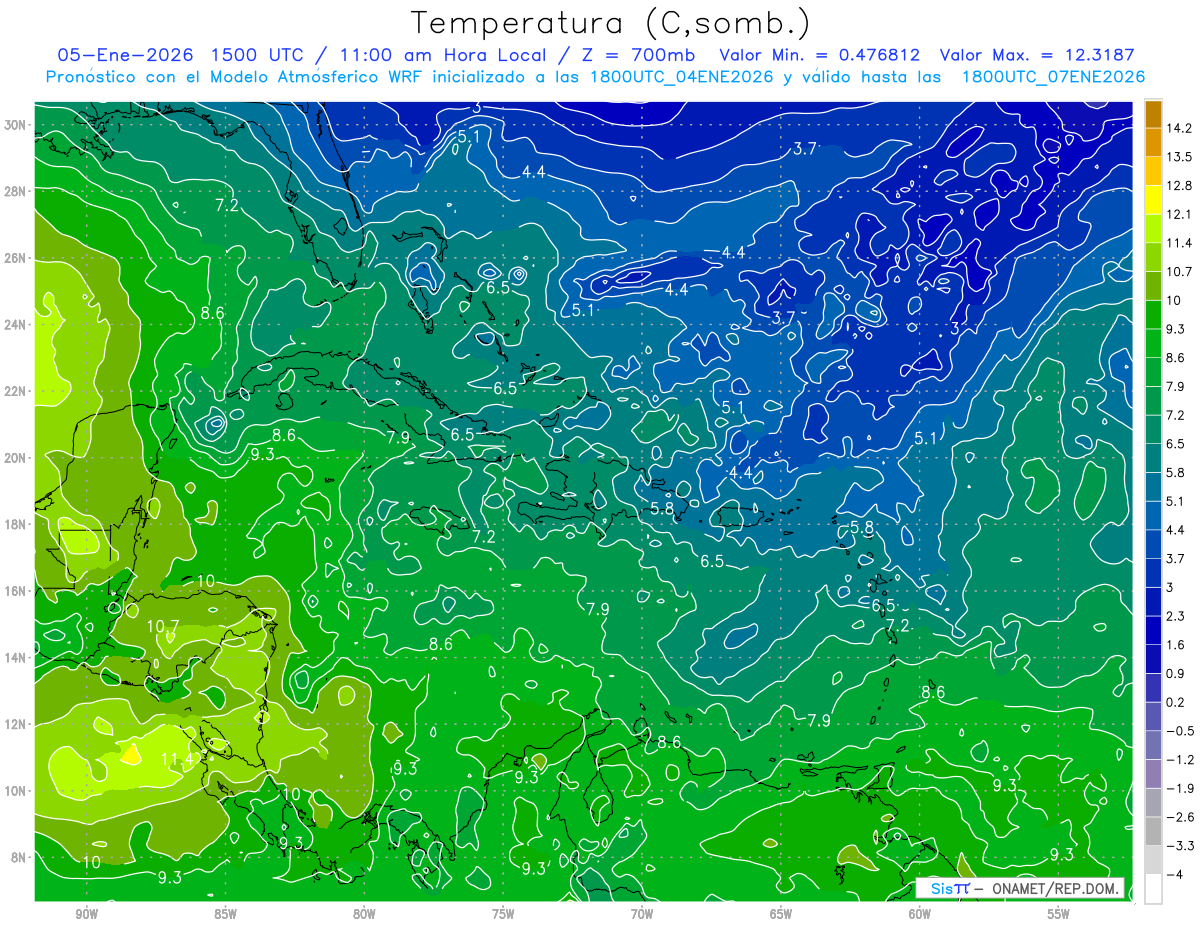1200x927 pixels.
Task: Click the 10.7 contour label on the map
Action: click(x=163, y=627)
